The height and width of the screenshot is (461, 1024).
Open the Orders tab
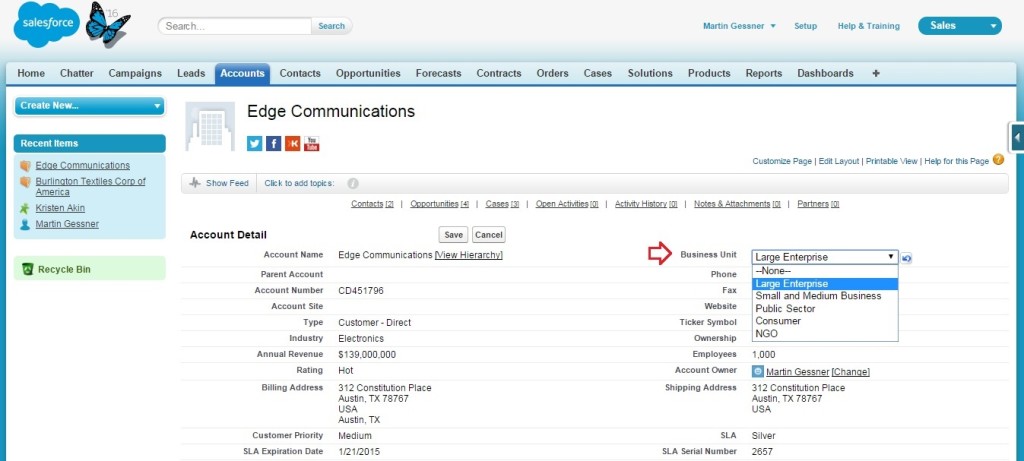coord(552,73)
